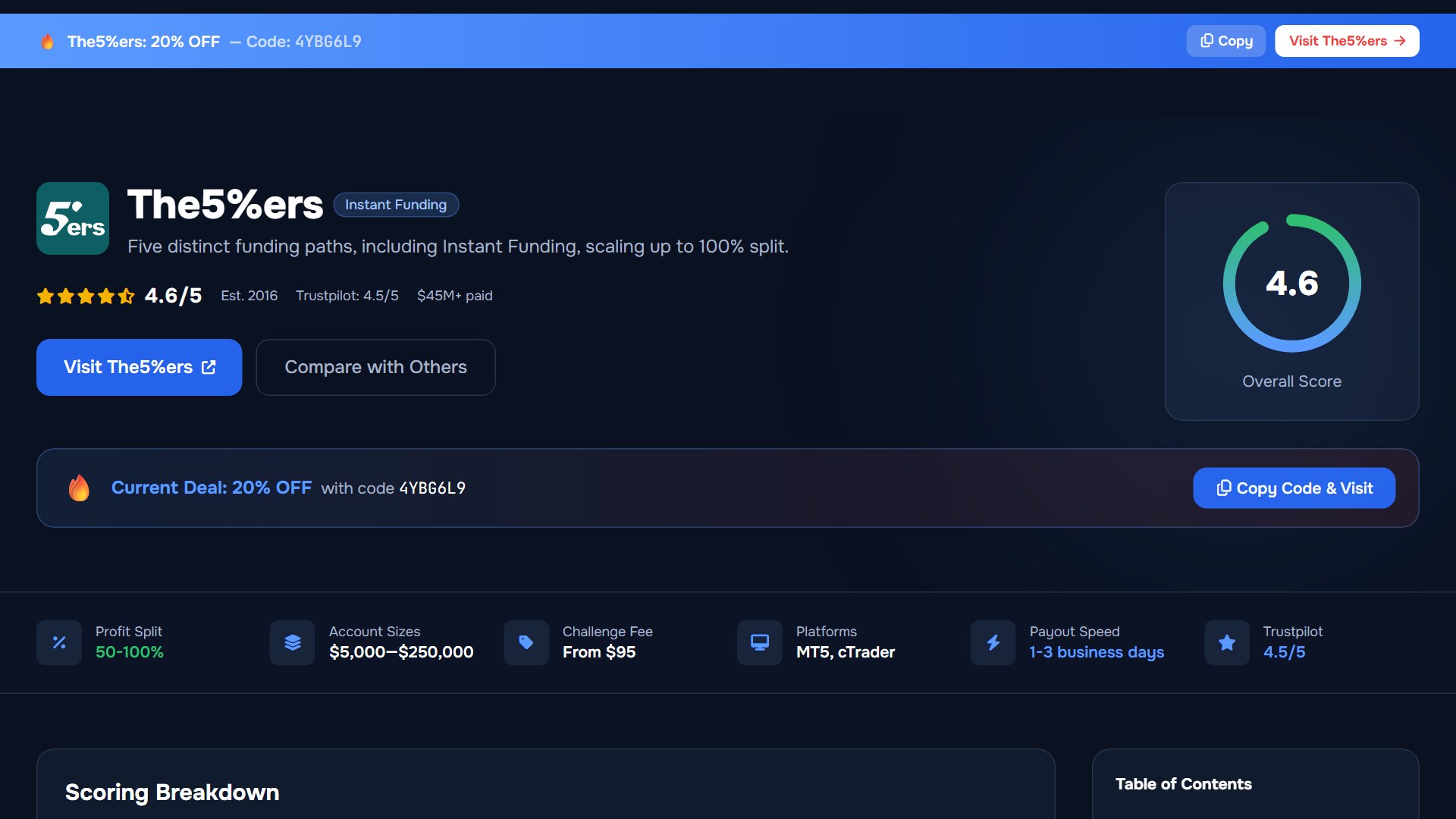Click the '$5,000–$250,000' account sizes value
The width and height of the screenshot is (1456, 819).
[401, 652]
